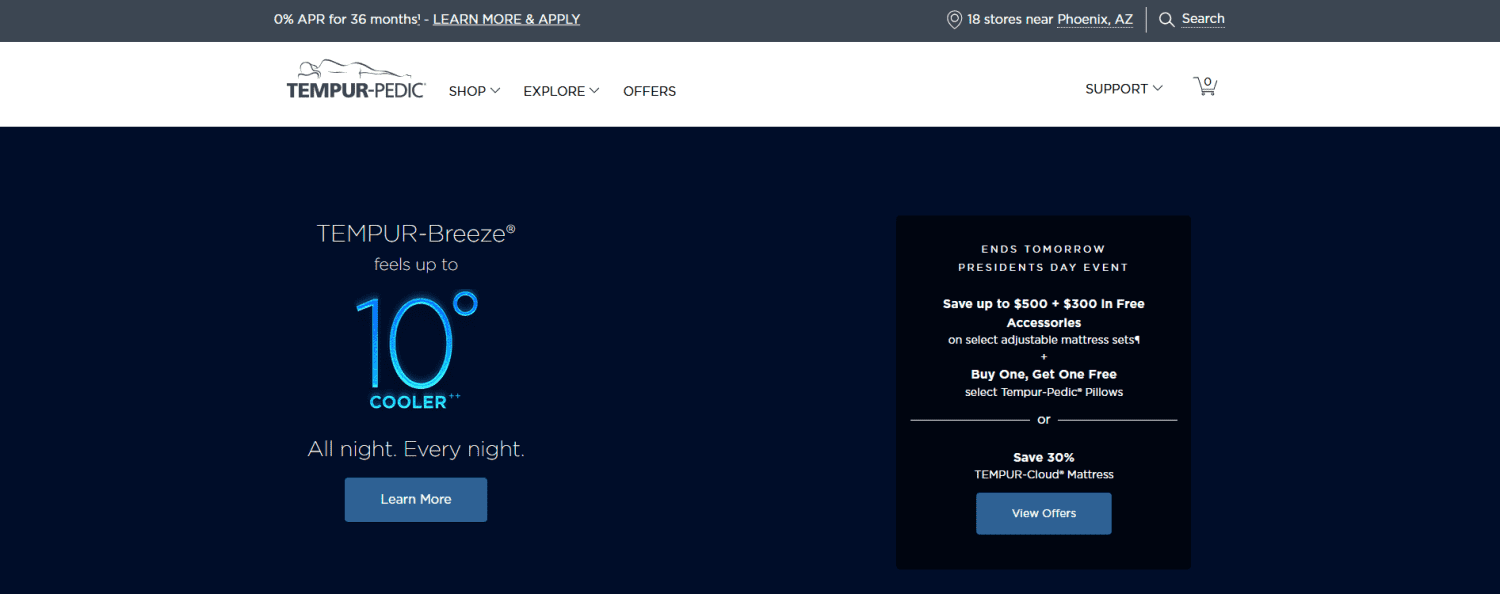This screenshot has width=1500, height=594.
Task: Expand the EXPLORE menu
Action: (561, 91)
